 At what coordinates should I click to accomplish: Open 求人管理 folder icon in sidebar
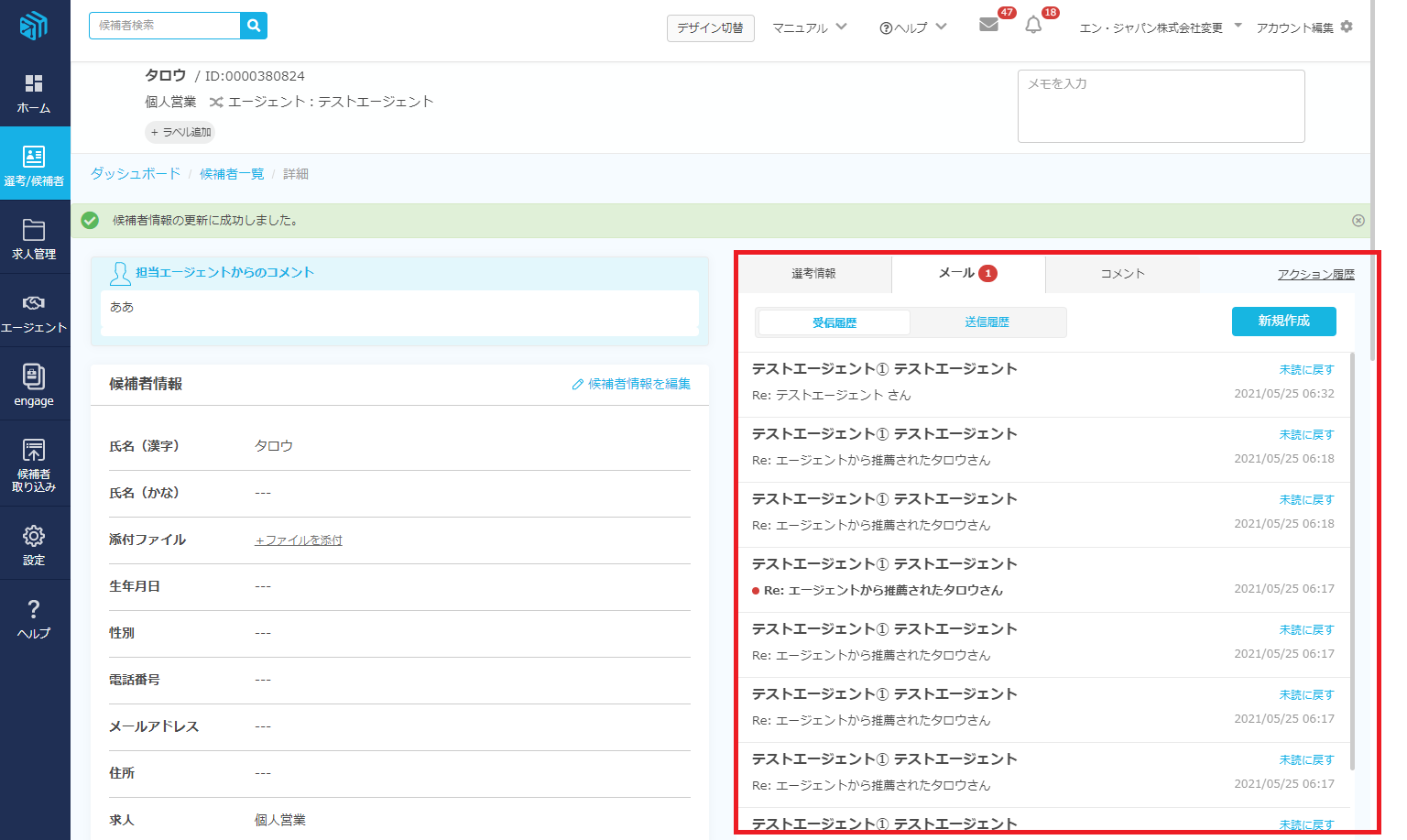tap(34, 239)
